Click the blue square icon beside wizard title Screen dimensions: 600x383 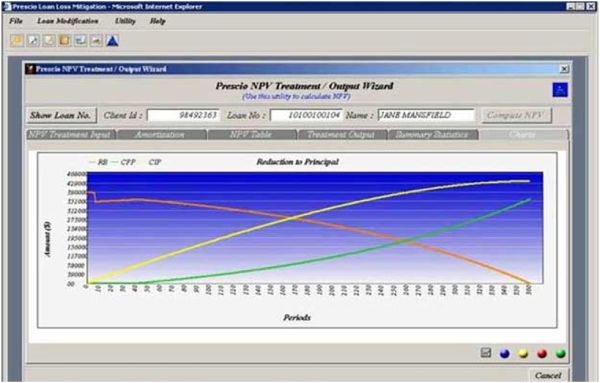(560, 90)
